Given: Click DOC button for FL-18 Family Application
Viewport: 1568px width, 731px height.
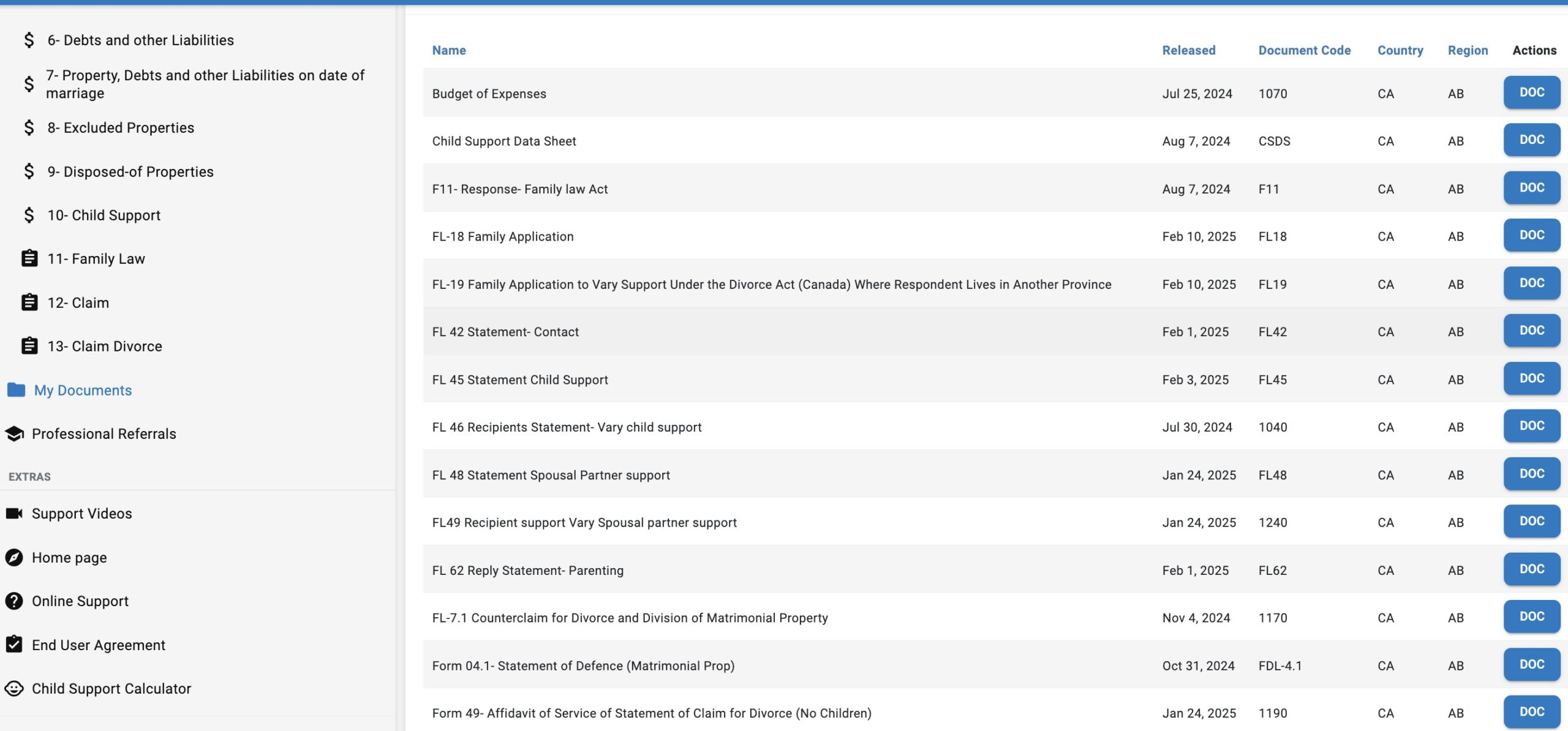Looking at the screenshot, I should [x=1531, y=235].
